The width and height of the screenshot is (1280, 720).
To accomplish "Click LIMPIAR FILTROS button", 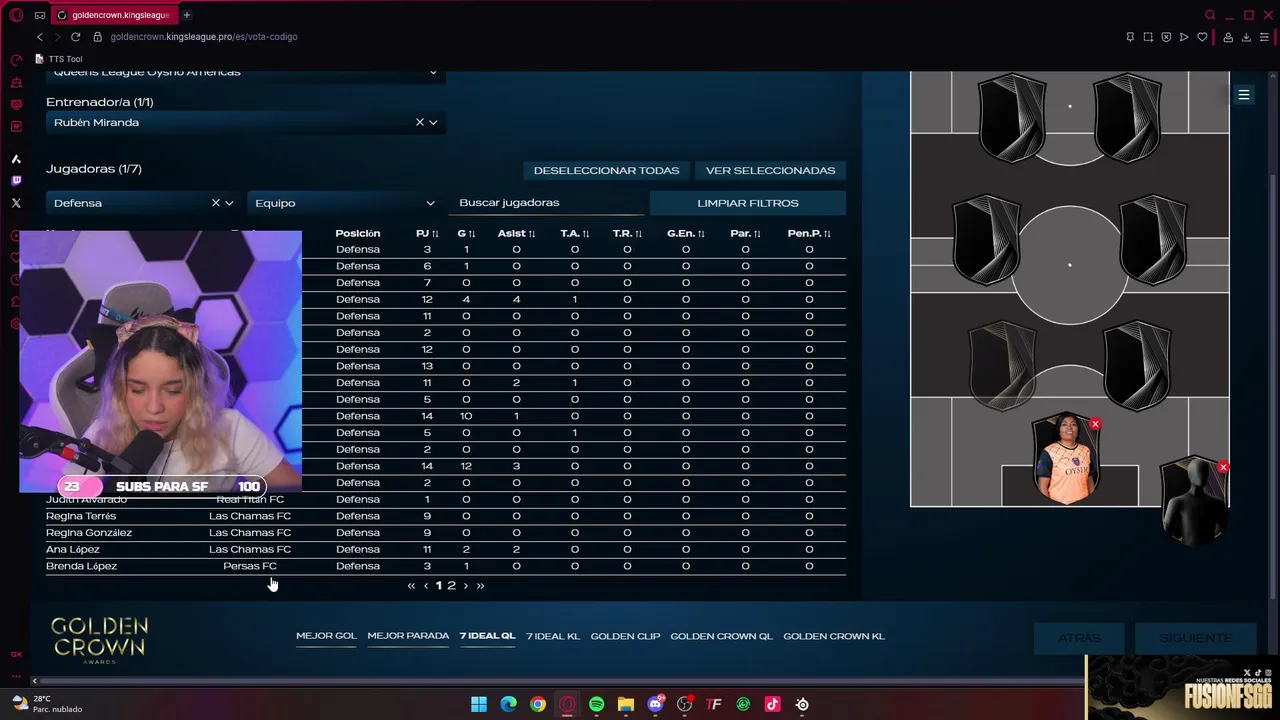I will point(748,203).
